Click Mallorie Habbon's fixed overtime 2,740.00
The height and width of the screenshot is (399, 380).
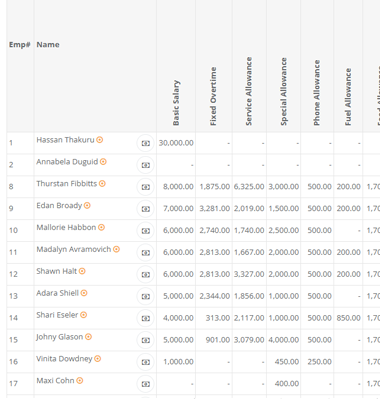215,230
